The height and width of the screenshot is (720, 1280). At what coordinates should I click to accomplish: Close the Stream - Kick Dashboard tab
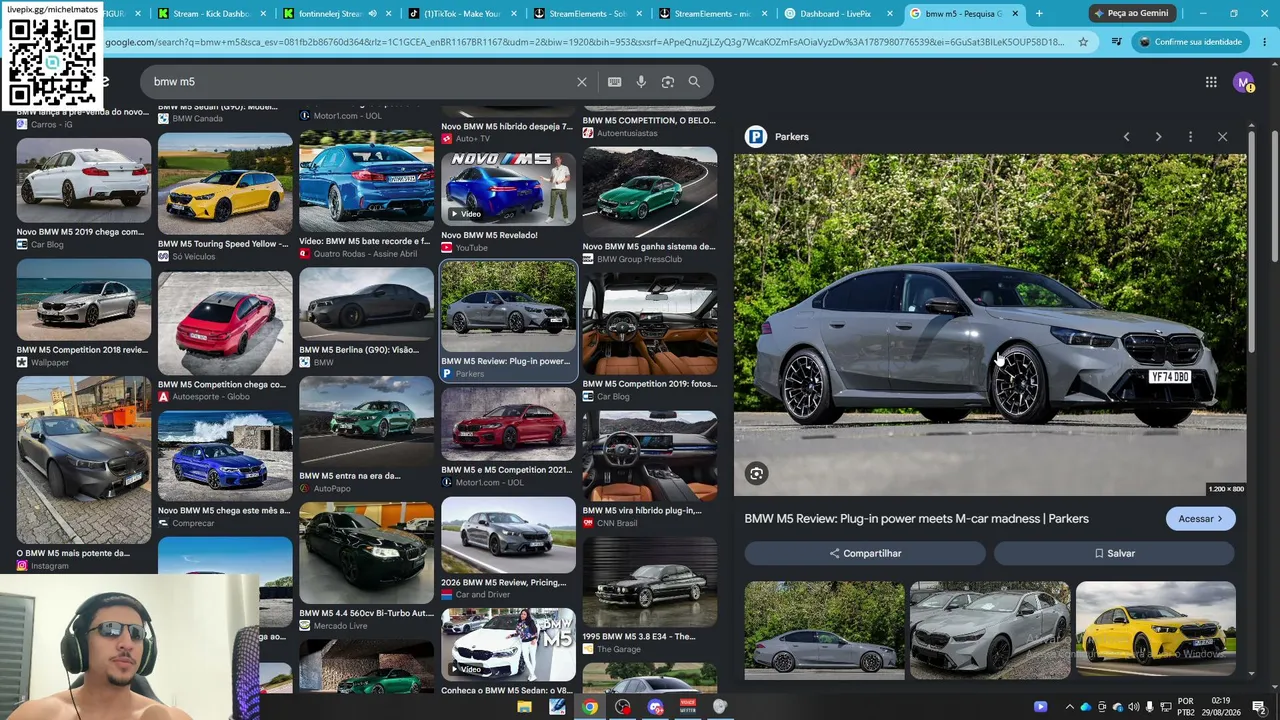pyautogui.click(x=264, y=14)
